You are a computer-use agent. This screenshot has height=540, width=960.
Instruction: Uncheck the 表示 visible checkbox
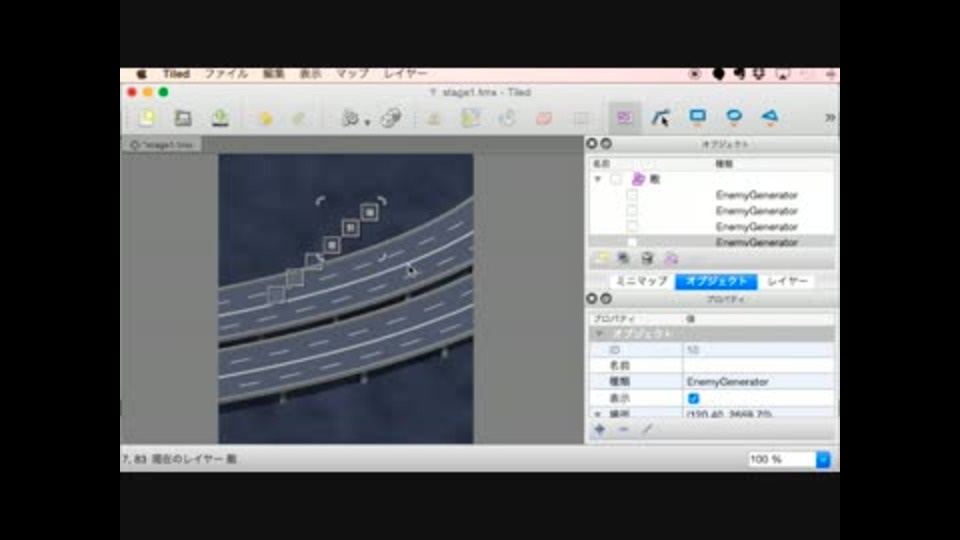point(693,398)
